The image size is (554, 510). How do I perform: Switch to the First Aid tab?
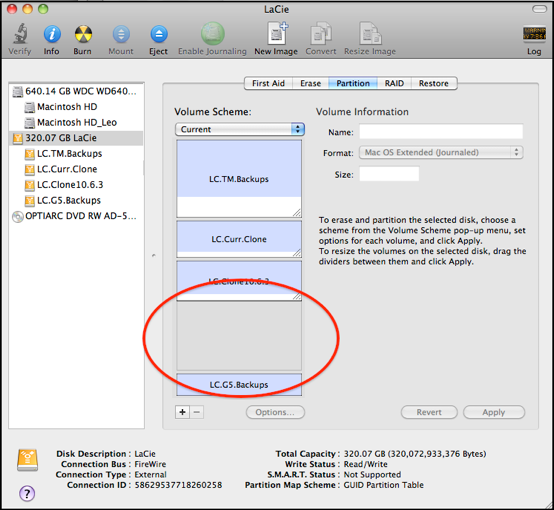coord(268,83)
